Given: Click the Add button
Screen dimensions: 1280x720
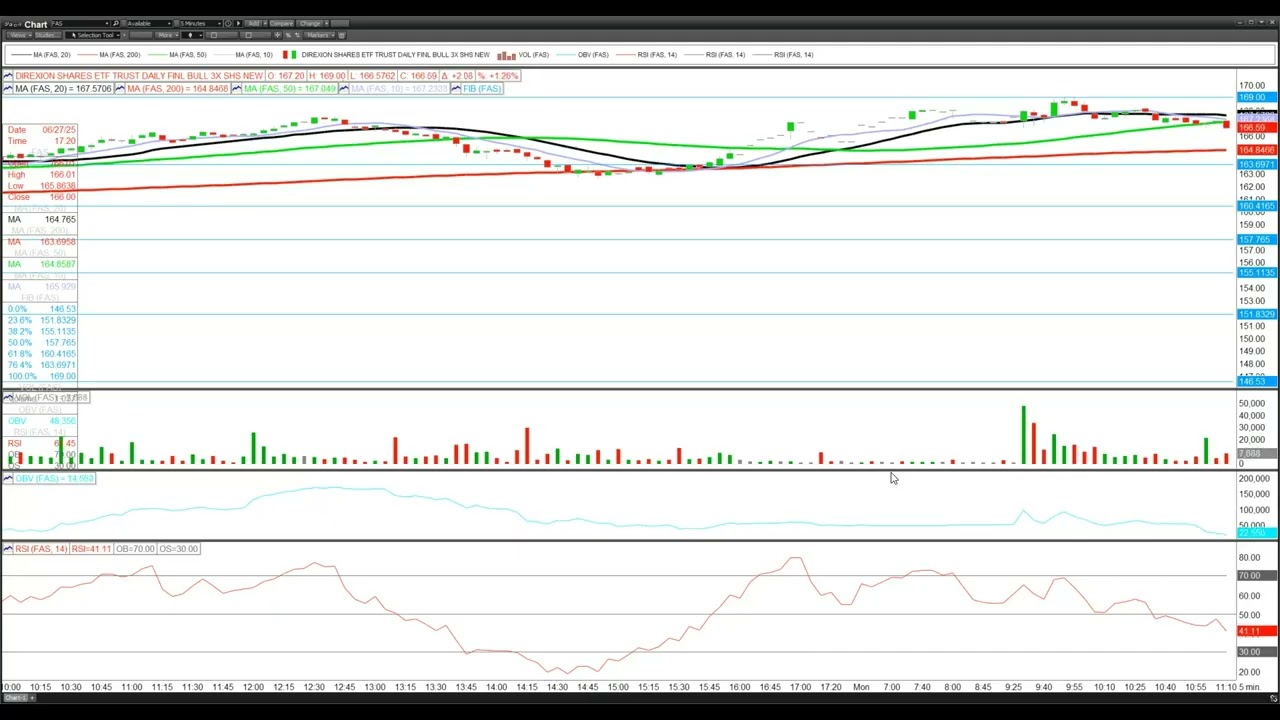Looking at the screenshot, I should point(253,23).
